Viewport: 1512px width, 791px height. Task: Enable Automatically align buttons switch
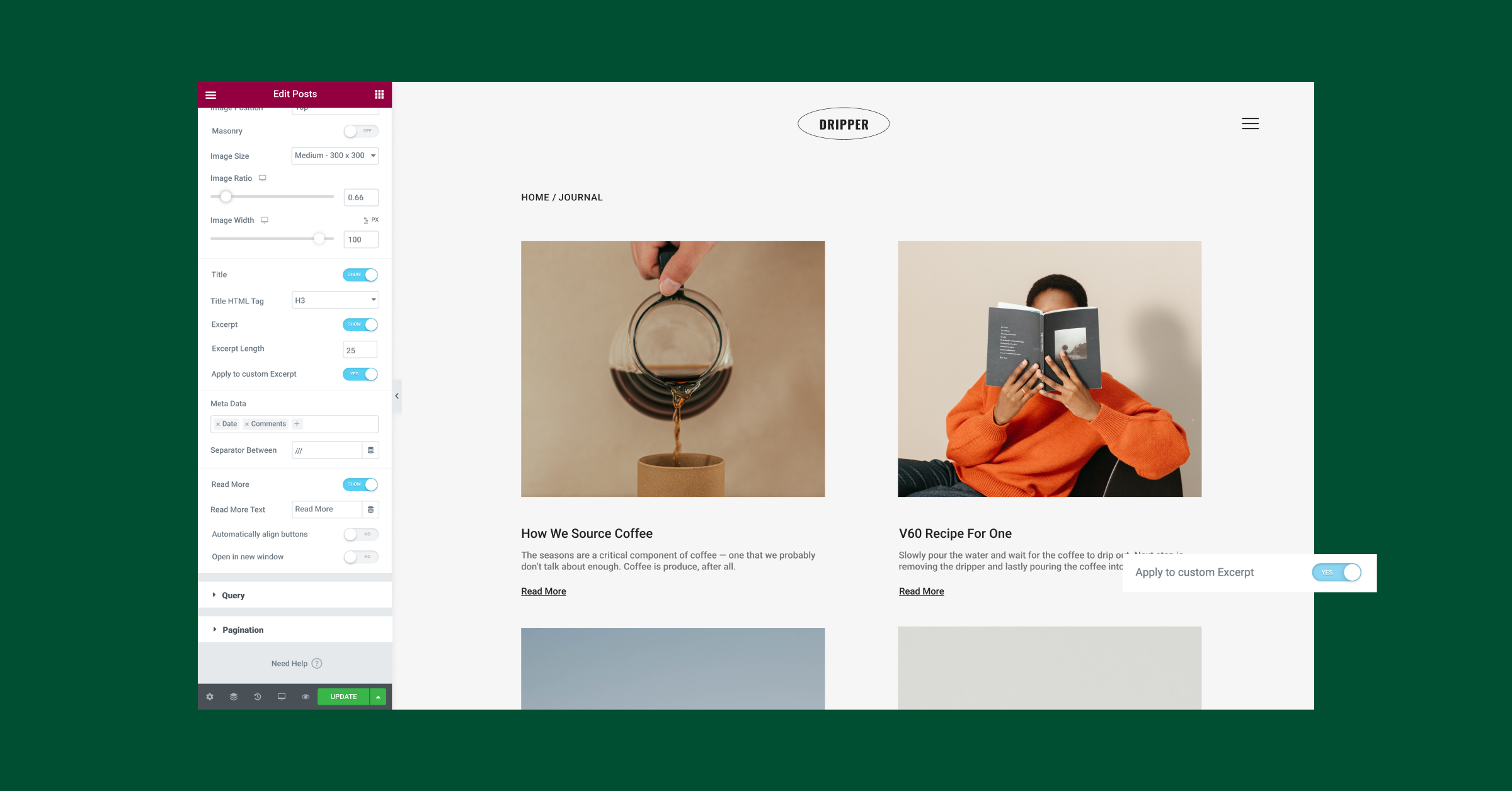(x=361, y=534)
